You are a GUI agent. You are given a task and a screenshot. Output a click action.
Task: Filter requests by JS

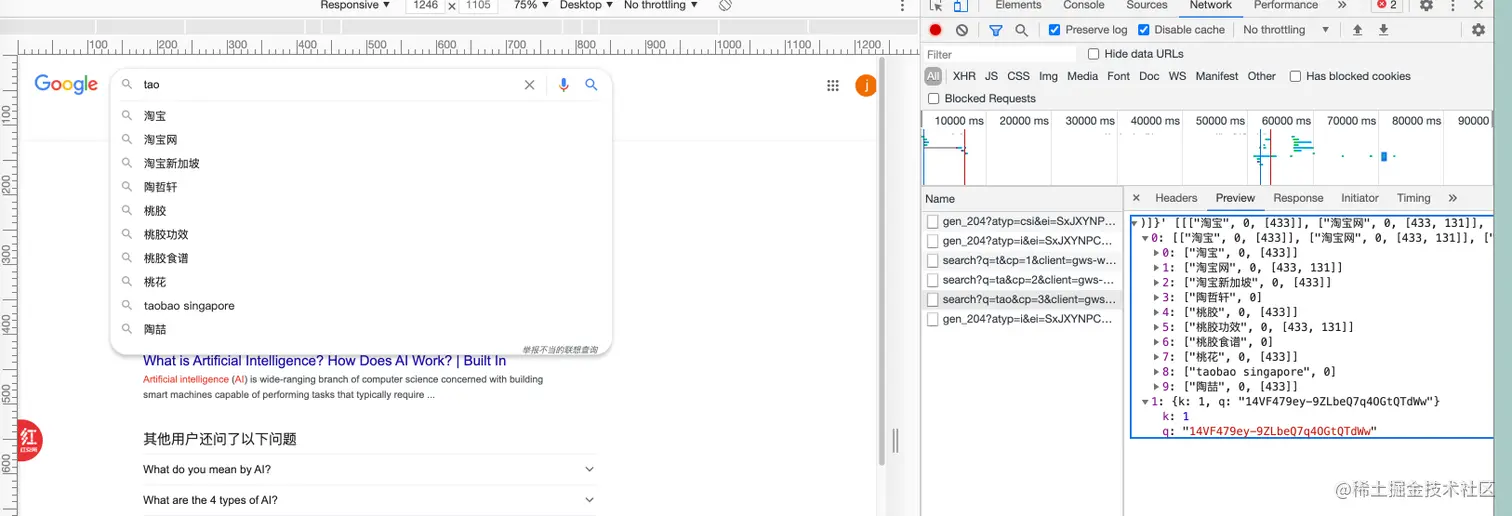[x=991, y=76]
